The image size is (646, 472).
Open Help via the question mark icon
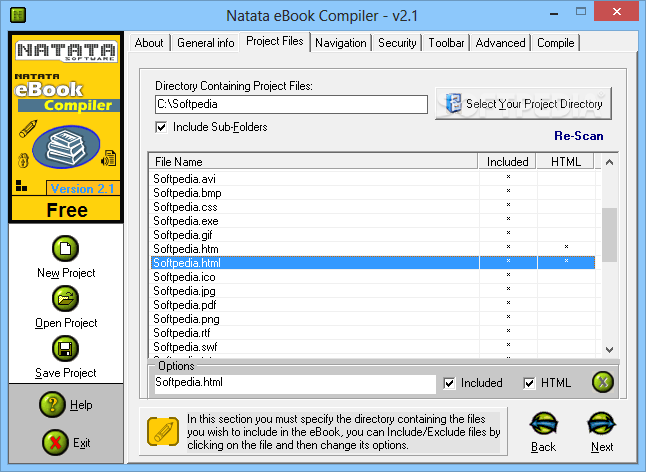tap(52, 404)
